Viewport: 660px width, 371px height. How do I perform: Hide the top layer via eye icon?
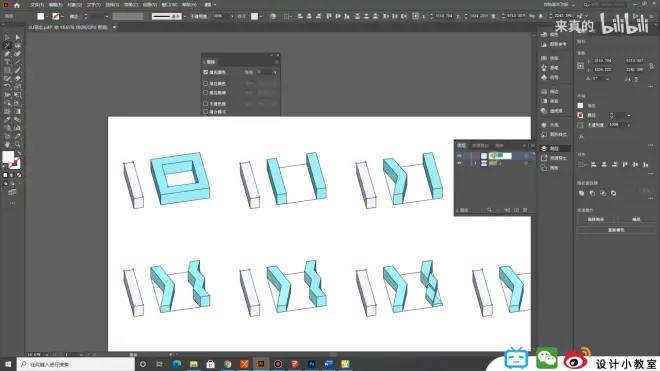(x=459, y=156)
